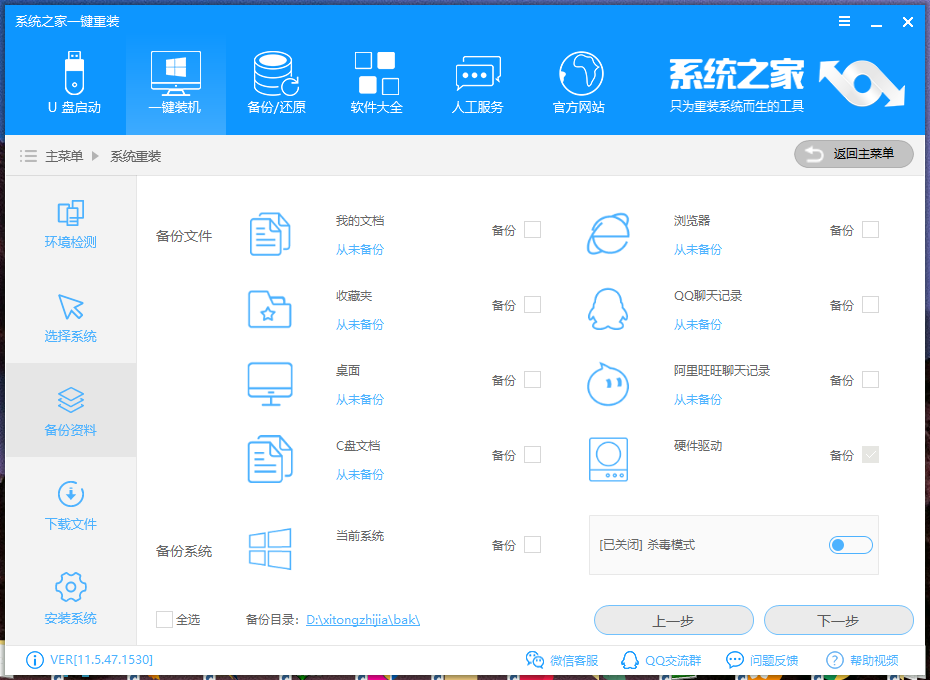Toggle the 杀毒模式 switch
930x680 pixels.
pyautogui.click(x=851, y=545)
